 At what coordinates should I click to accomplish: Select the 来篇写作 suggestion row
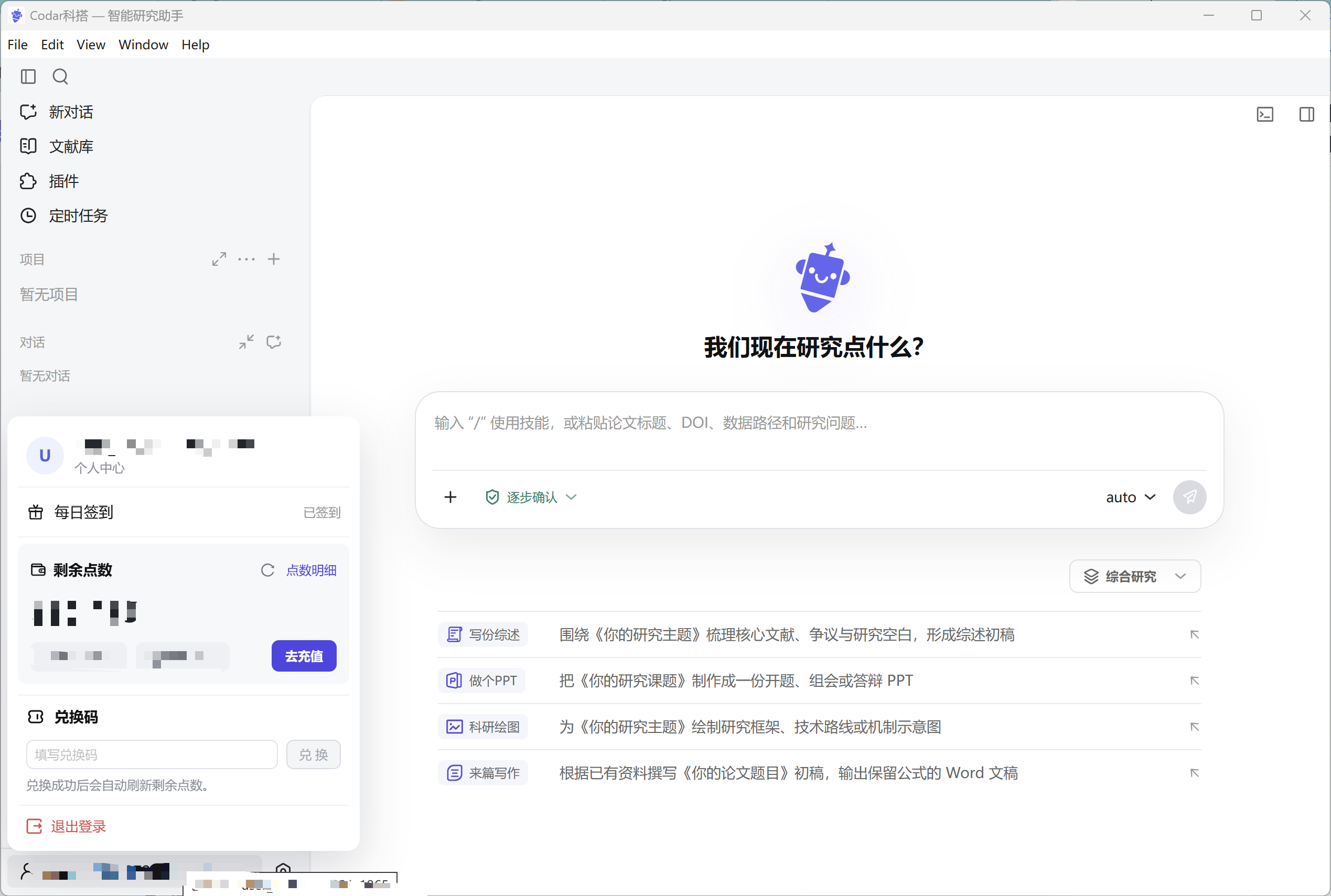(819, 773)
